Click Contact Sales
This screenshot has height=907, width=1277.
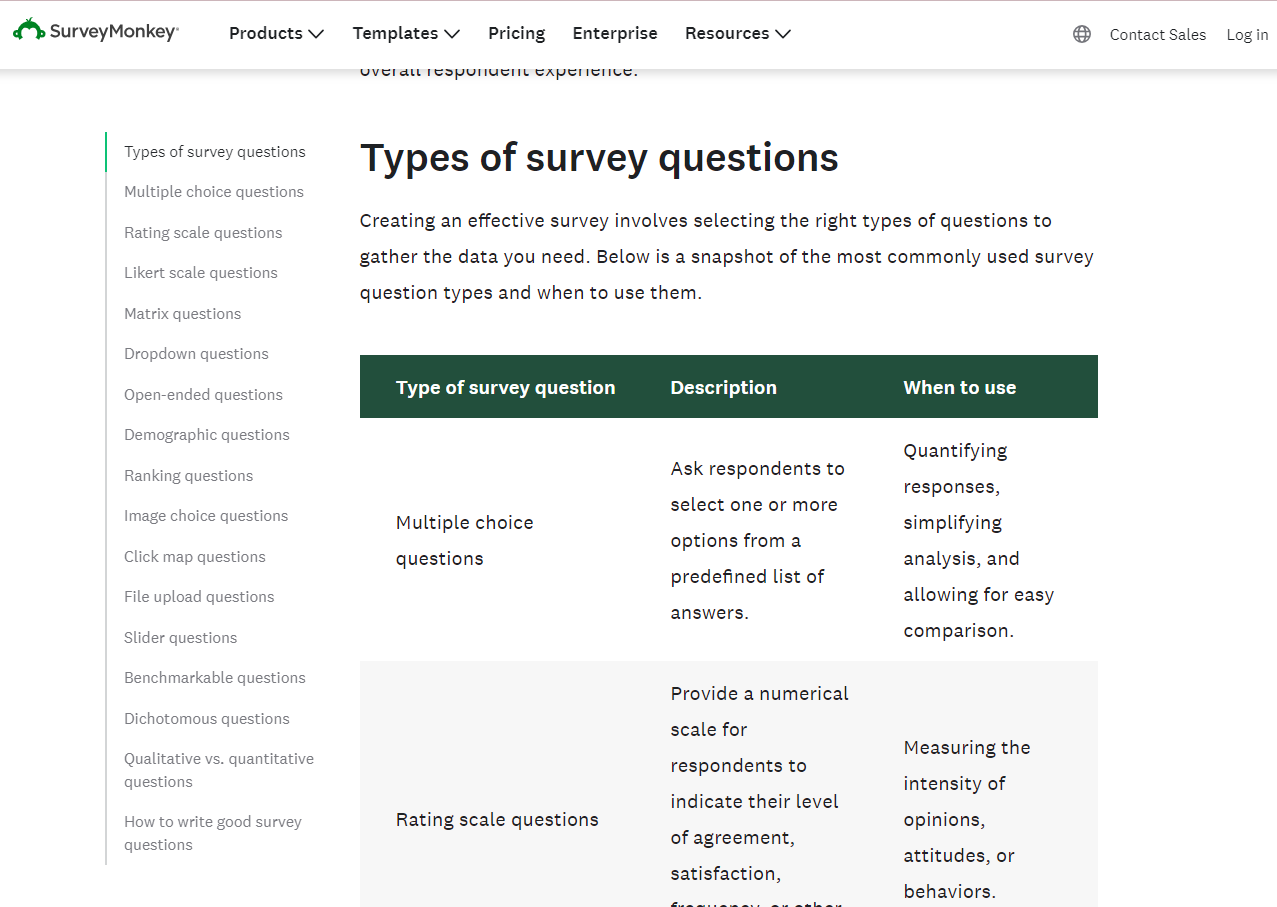(x=1157, y=34)
